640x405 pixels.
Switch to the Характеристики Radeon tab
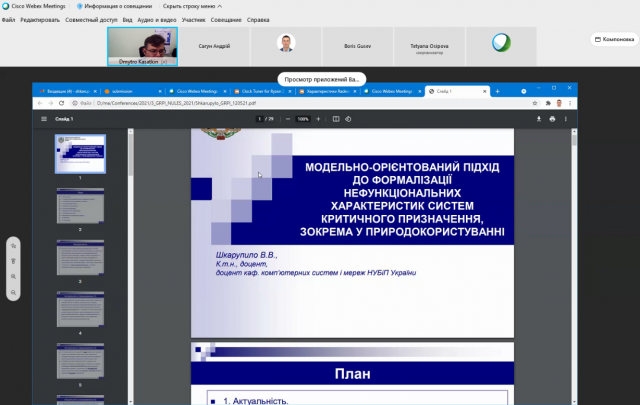(328, 91)
